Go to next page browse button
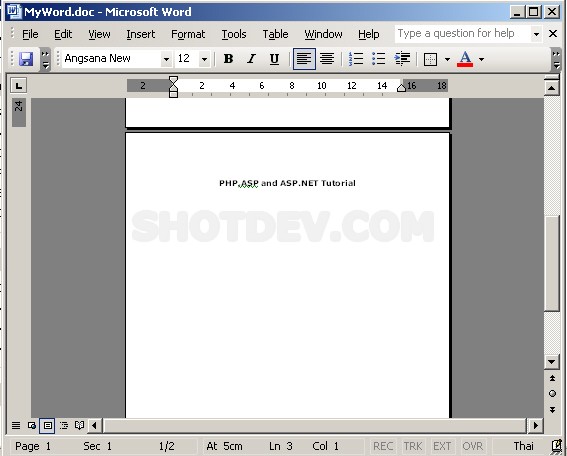567x456 pixels. click(x=552, y=409)
